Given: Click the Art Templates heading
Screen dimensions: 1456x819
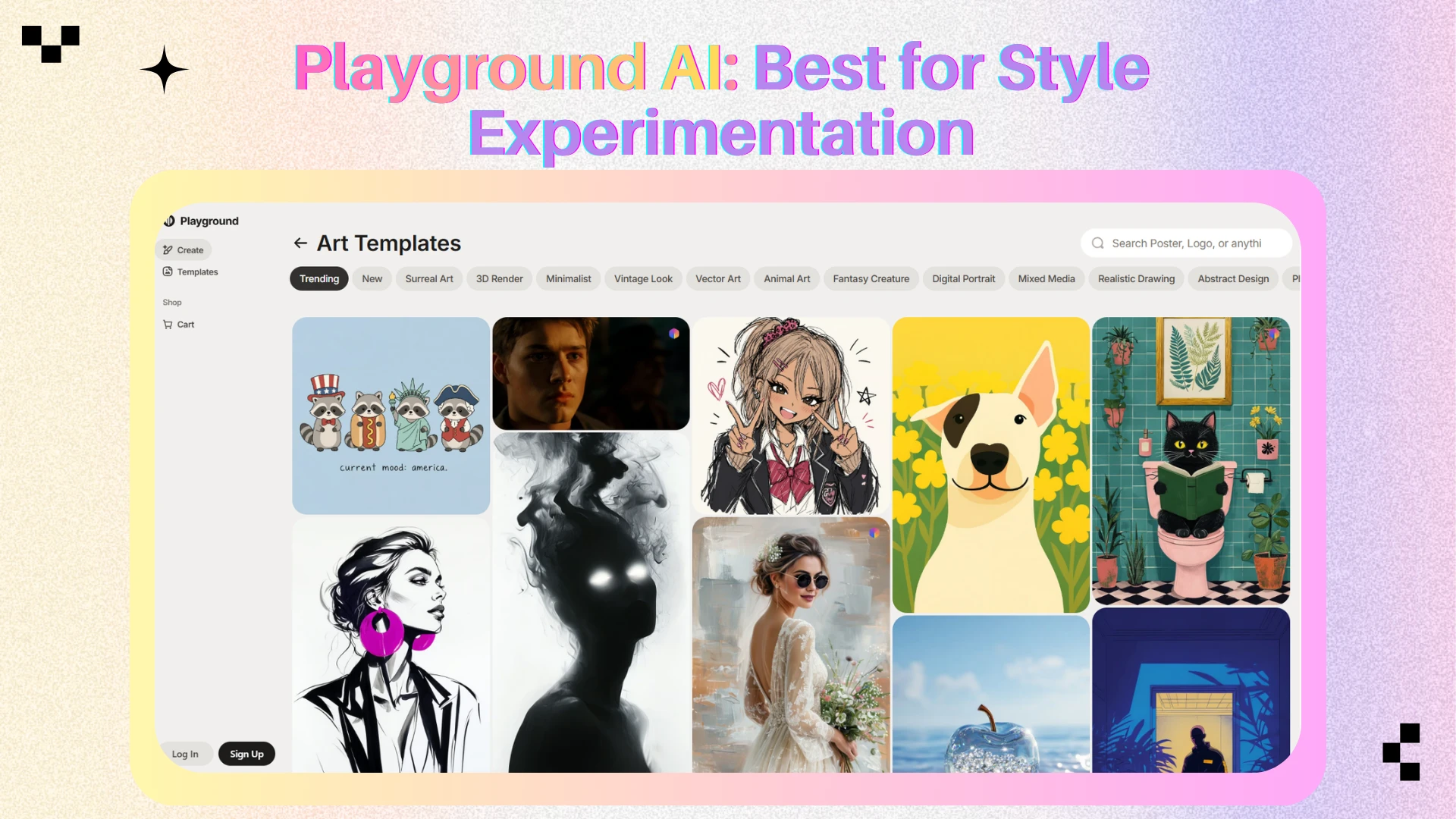Looking at the screenshot, I should coord(389,243).
